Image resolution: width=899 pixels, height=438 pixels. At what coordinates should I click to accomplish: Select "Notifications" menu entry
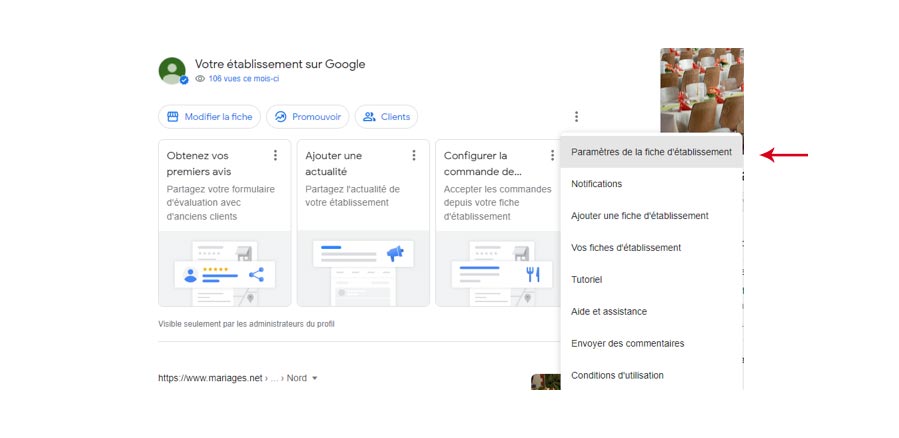point(651,184)
